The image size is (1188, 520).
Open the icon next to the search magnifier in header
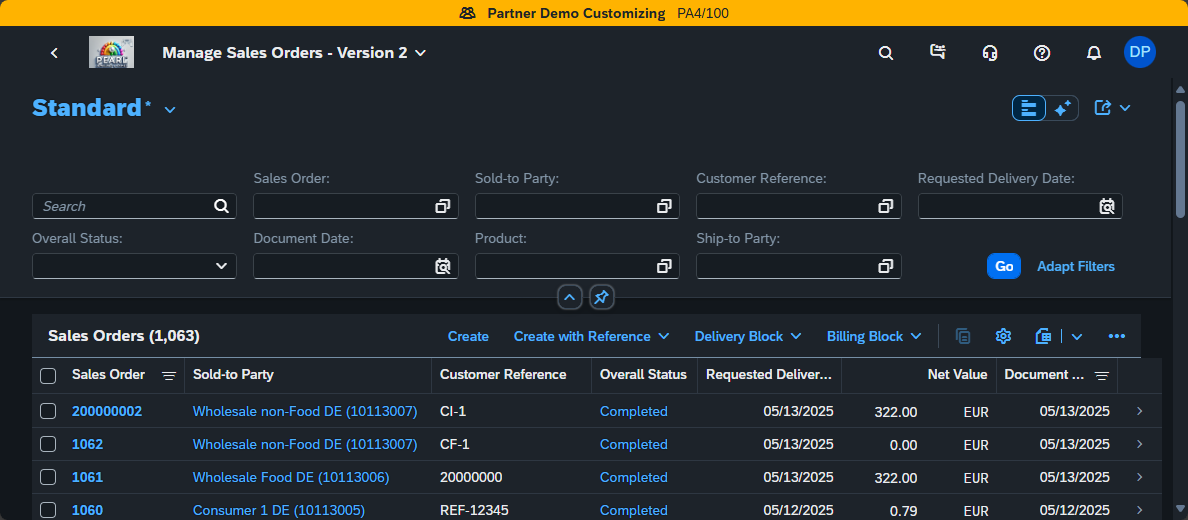(938, 52)
